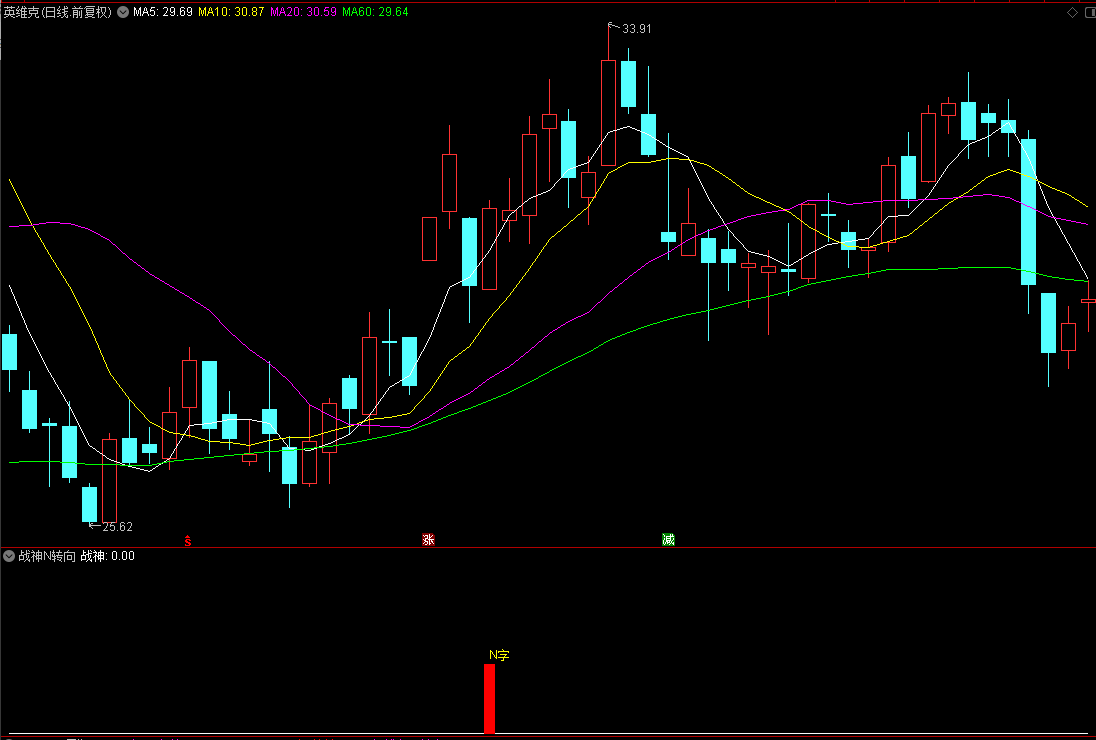Click the 英维克(日线.前复权) chart title
The width and height of the screenshot is (1096, 740).
(x=57, y=12)
